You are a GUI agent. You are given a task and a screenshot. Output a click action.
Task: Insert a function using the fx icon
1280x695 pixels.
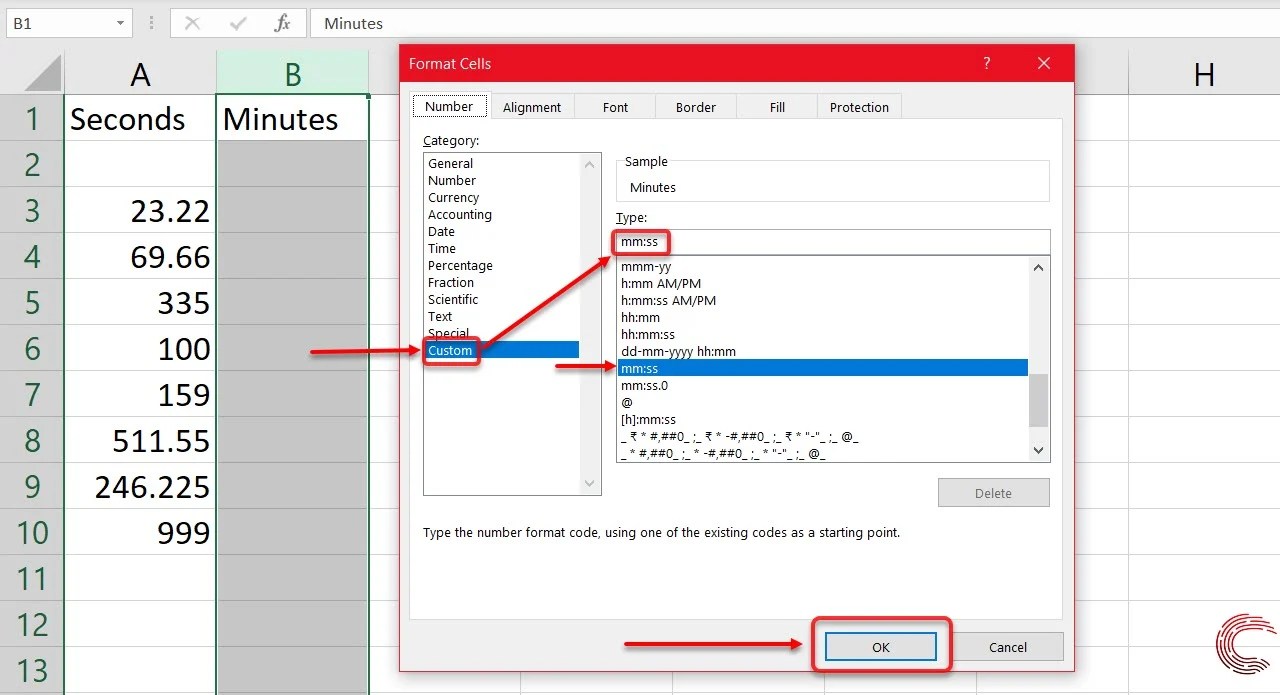(x=283, y=22)
